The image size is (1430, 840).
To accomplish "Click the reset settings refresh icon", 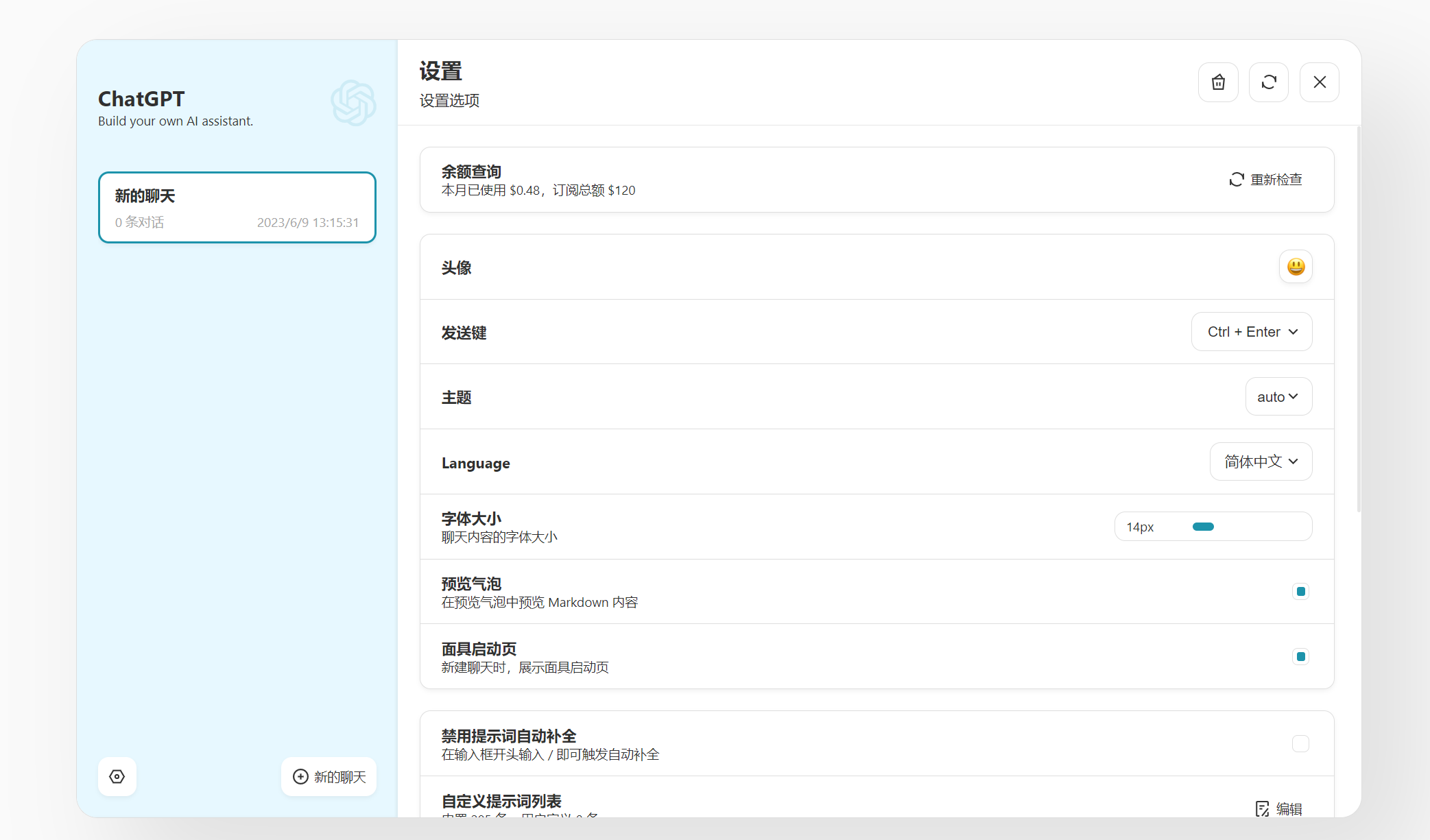I will click(1269, 82).
